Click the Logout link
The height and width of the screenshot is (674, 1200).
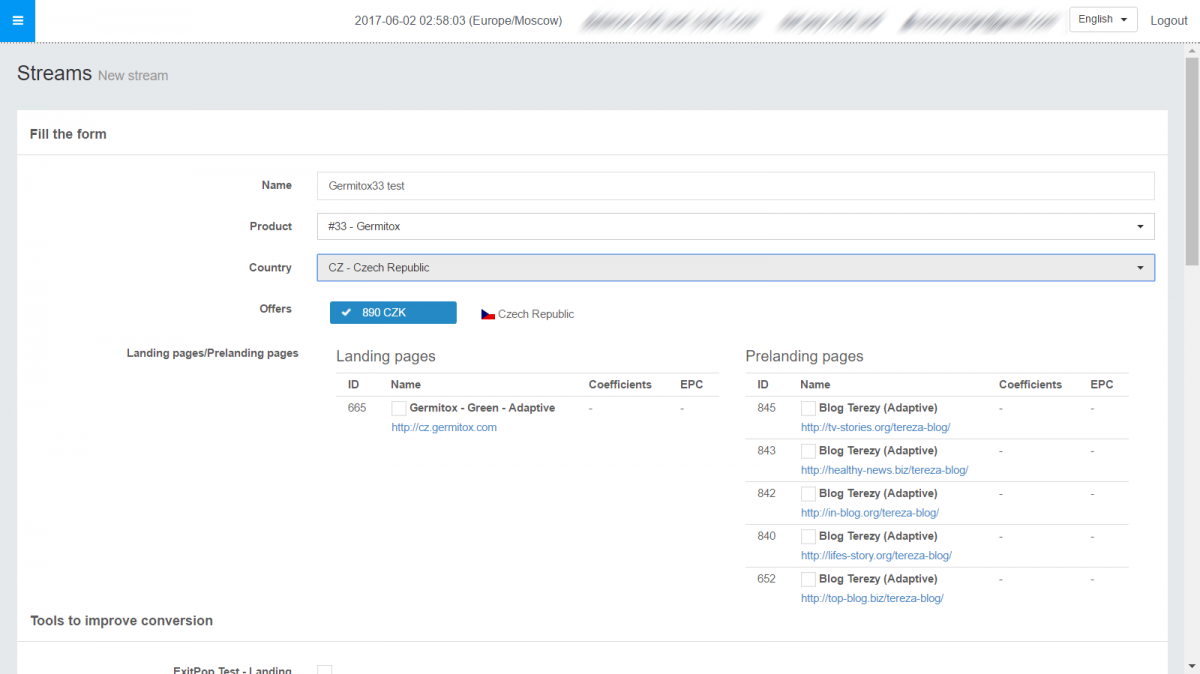point(1168,21)
